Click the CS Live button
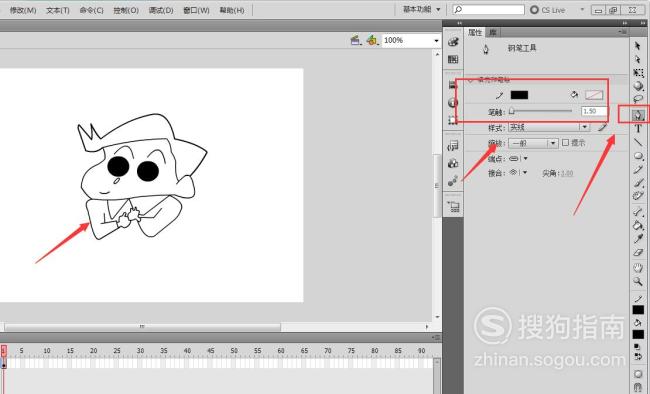Viewport: 650px width, 394px height. point(548,10)
